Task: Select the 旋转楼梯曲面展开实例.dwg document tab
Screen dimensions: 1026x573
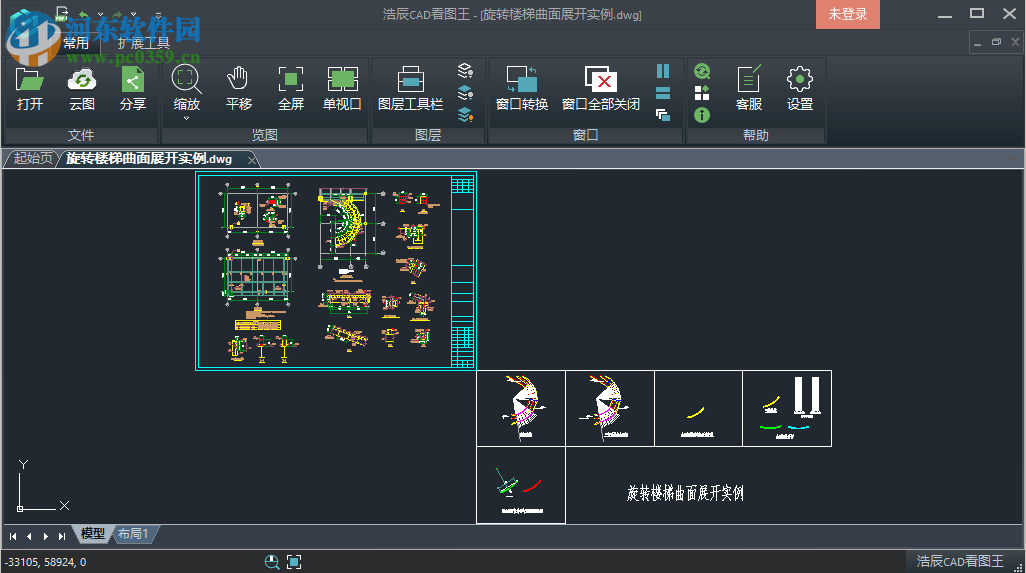Action: [x=149, y=159]
